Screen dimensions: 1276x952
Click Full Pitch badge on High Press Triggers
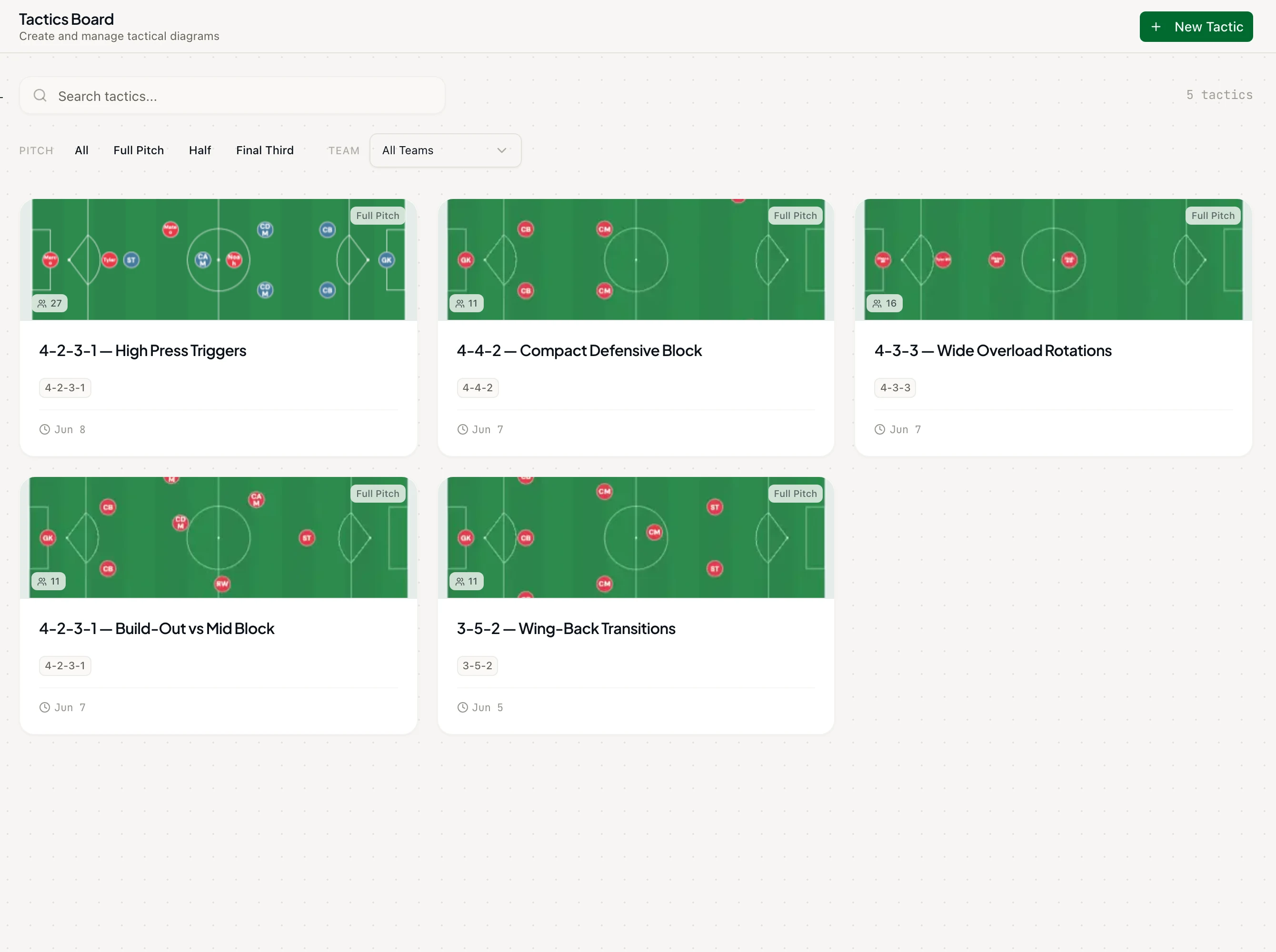378,216
